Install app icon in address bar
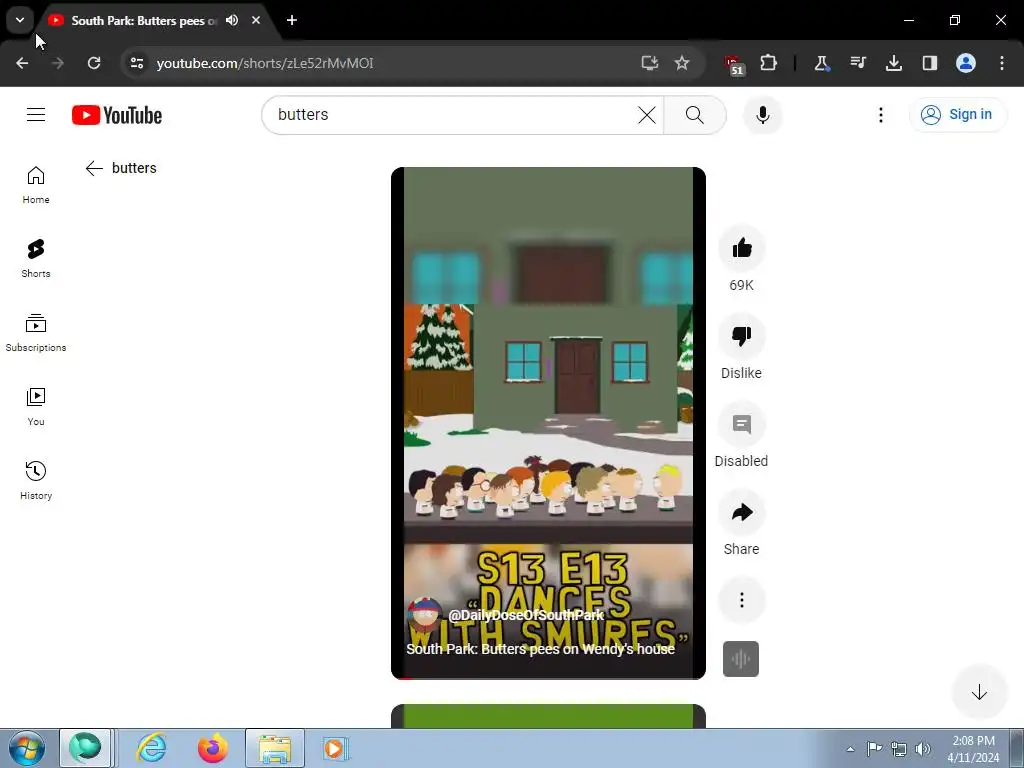Image resolution: width=1024 pixels, height=768 pixels. pyautogui.click(x=649, y=63)
